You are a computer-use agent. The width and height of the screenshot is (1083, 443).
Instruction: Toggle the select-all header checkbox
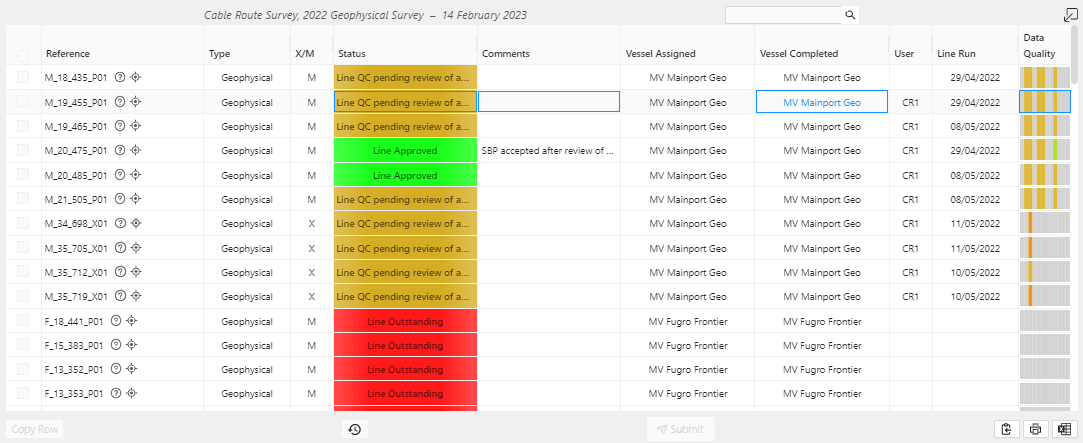coord(23,56)
